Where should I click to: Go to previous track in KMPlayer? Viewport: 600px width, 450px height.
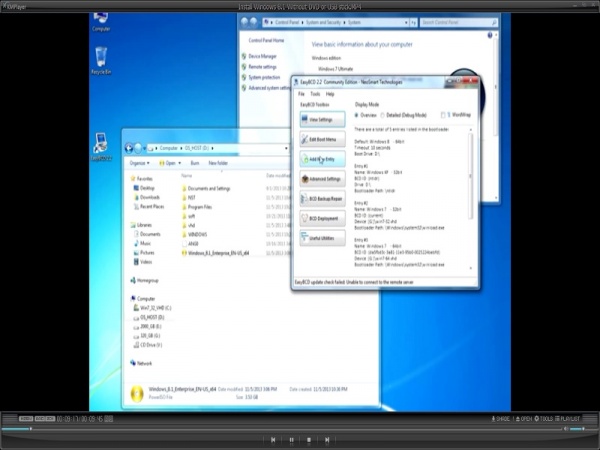point(273,440)
